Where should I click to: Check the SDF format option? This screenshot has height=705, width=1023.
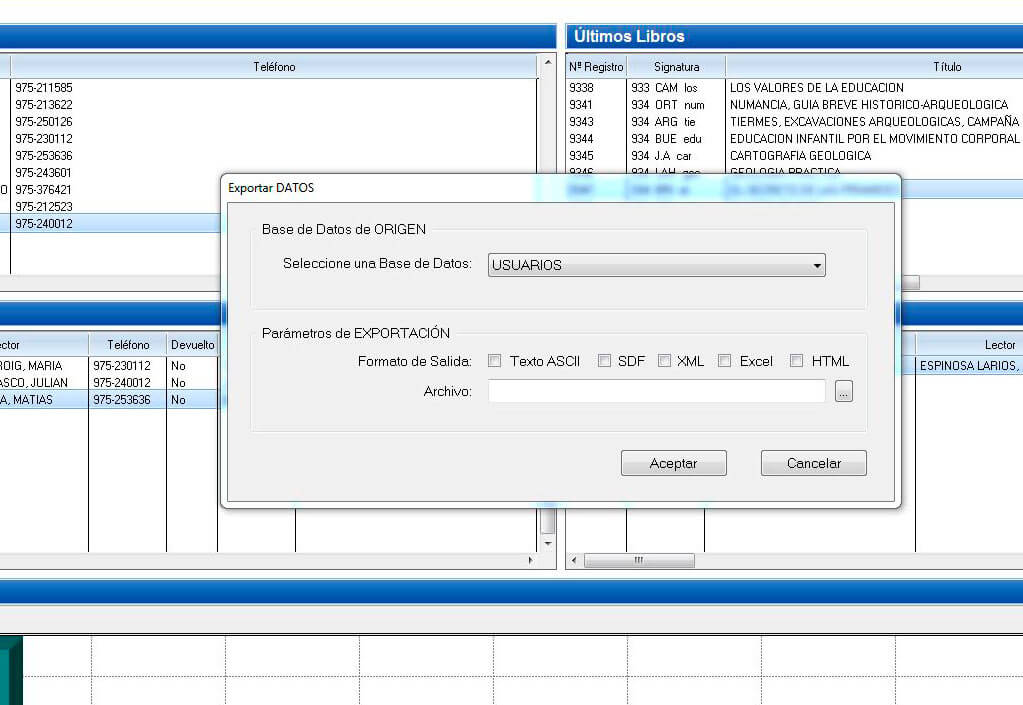[x=604, y=361]
